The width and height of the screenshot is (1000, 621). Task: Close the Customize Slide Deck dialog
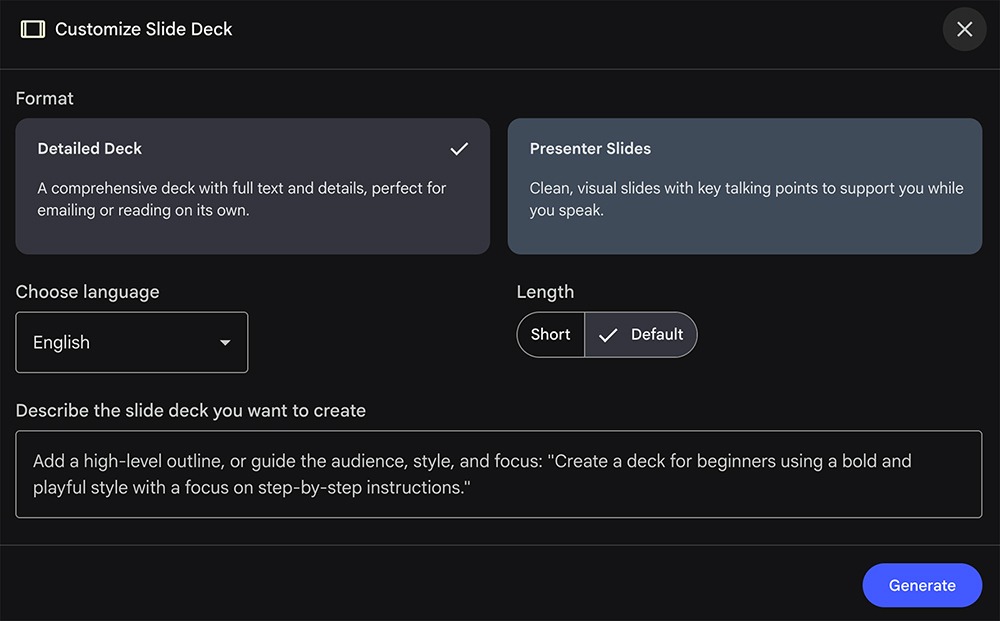click(x=964, y=29)
